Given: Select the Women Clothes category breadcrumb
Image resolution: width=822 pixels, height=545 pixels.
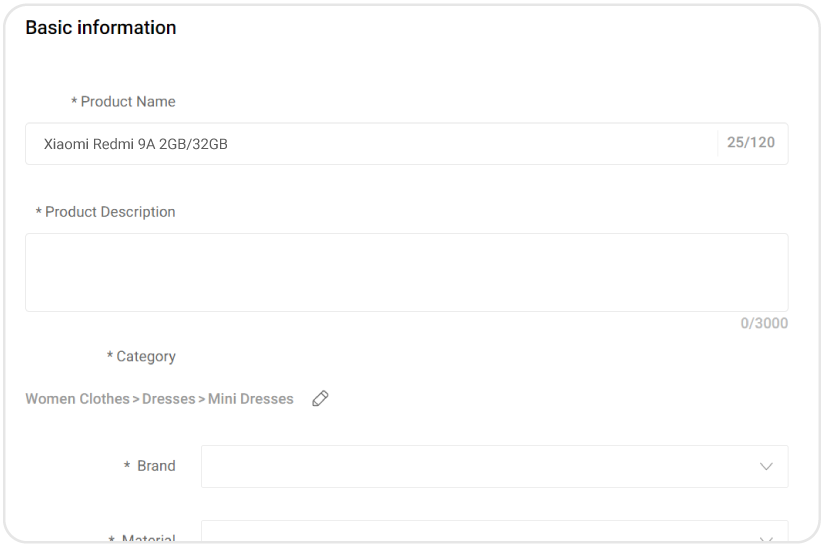Looking at the screenshot, I should [x=77, y=398].
